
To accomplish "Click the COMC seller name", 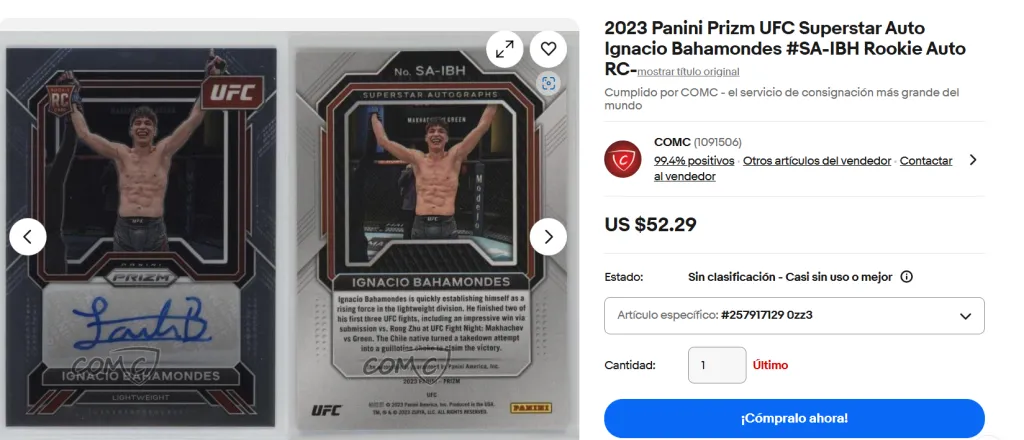I will (671, 142).
